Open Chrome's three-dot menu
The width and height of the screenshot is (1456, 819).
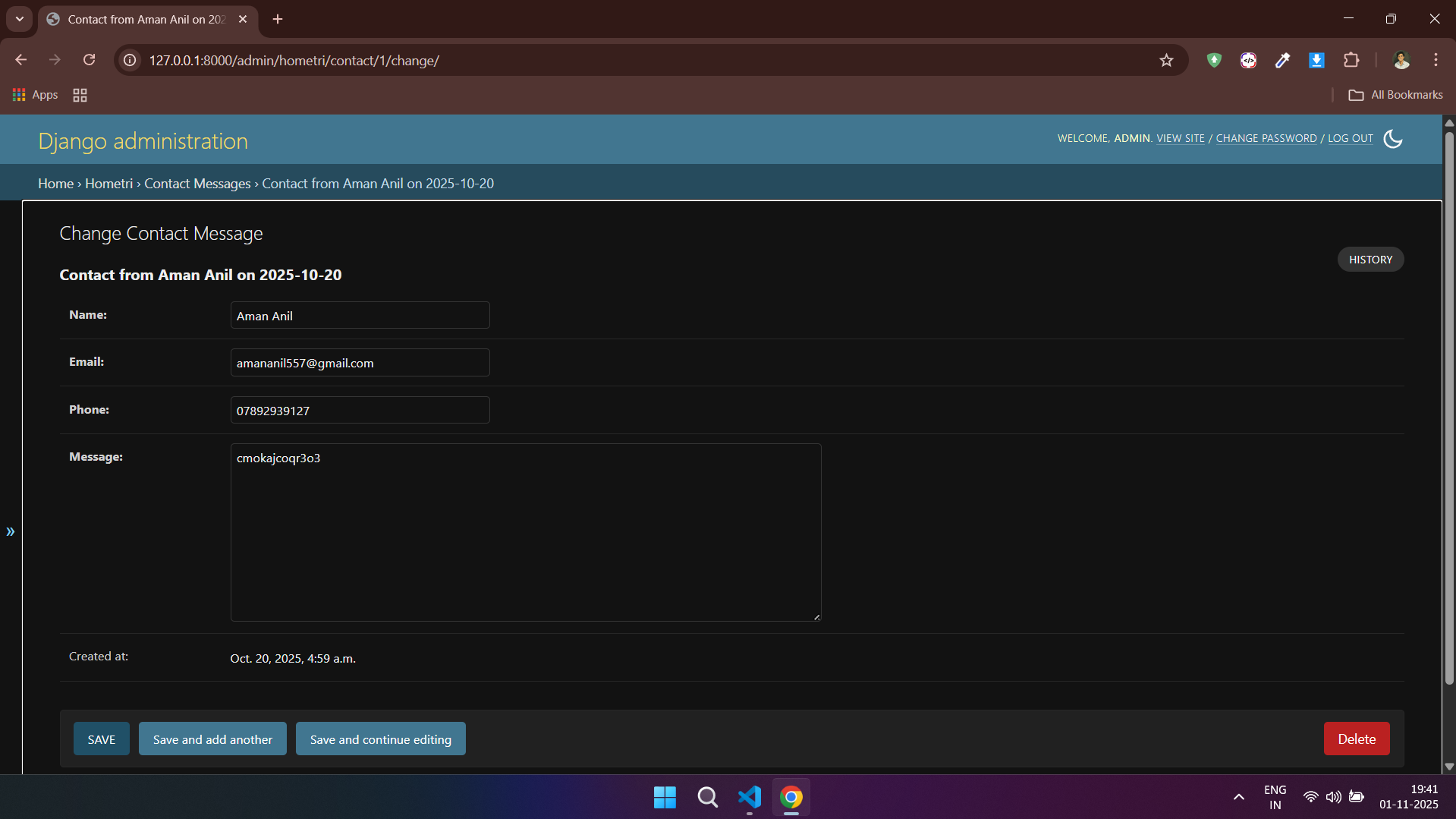(x=1436, y=60)
